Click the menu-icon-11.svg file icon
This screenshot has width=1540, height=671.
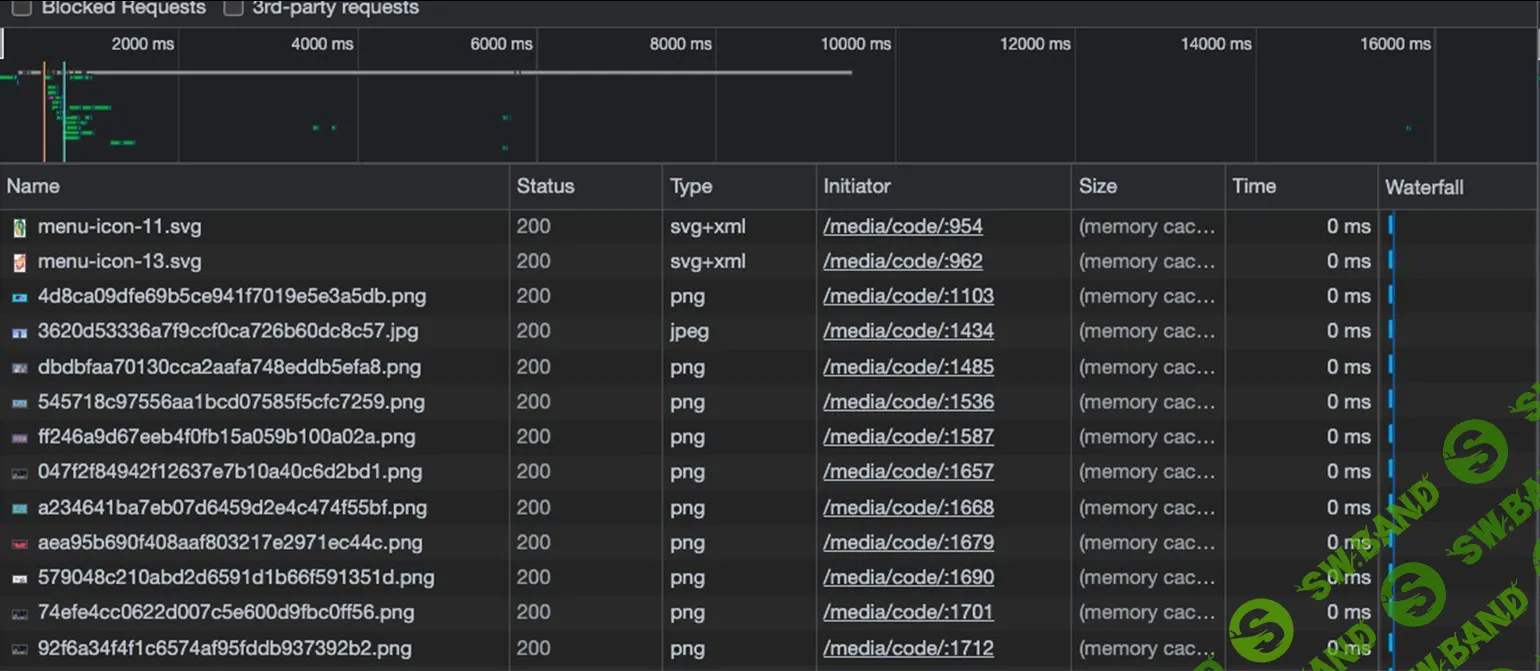click(x=20, y=228)
